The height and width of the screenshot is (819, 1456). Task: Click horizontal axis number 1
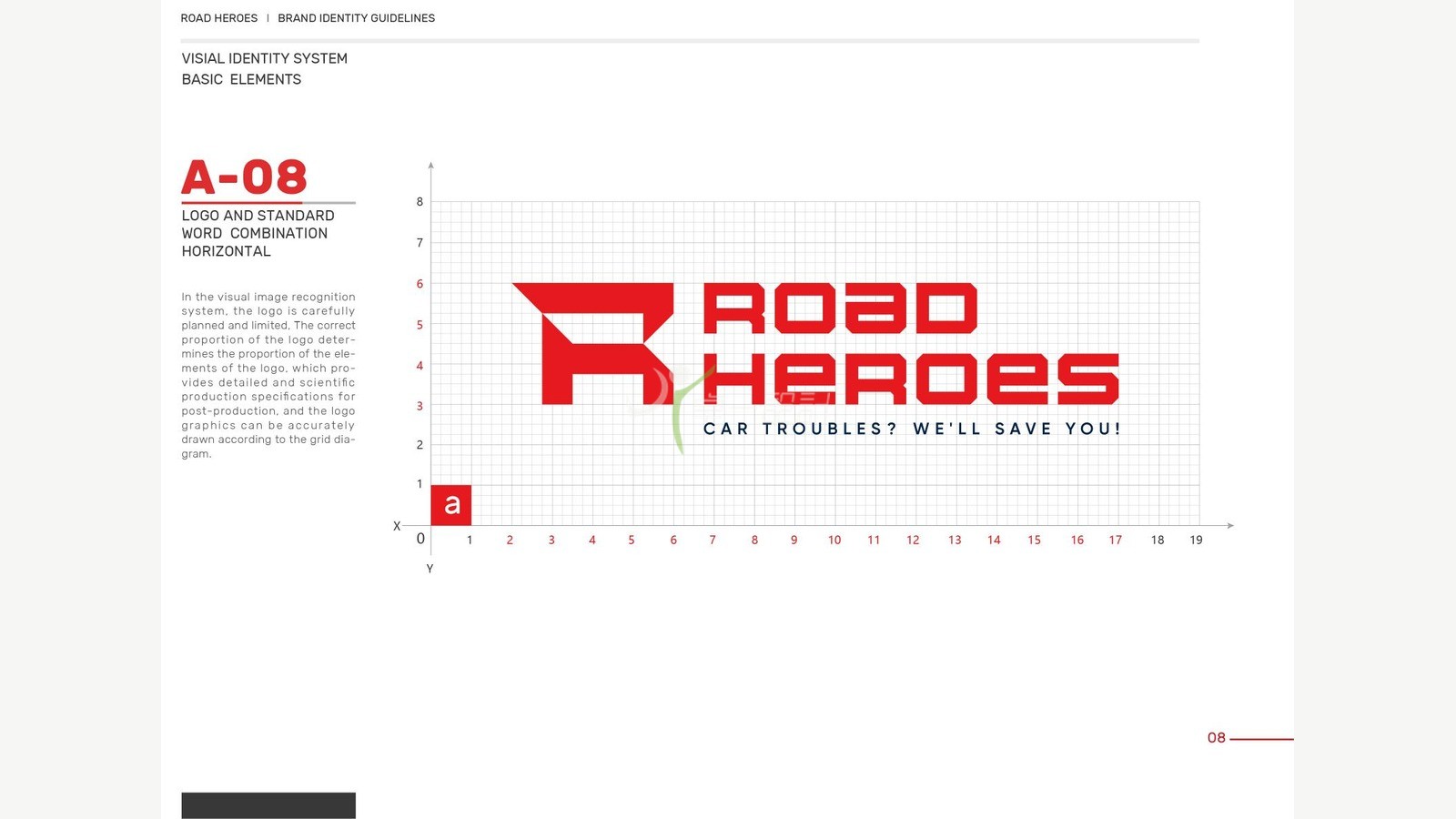click(470, 540)
